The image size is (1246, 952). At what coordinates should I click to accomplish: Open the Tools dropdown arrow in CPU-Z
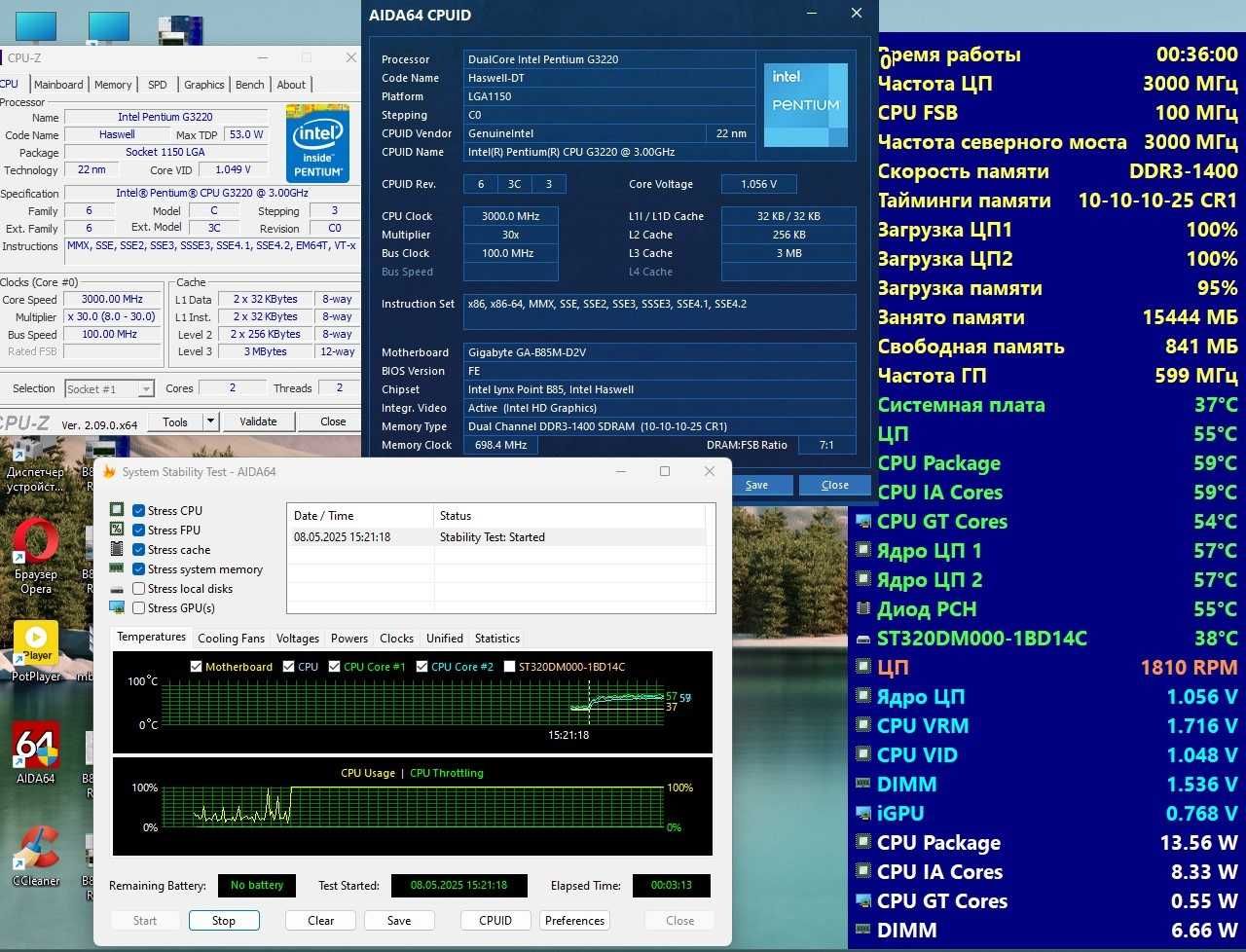point(210,421)
